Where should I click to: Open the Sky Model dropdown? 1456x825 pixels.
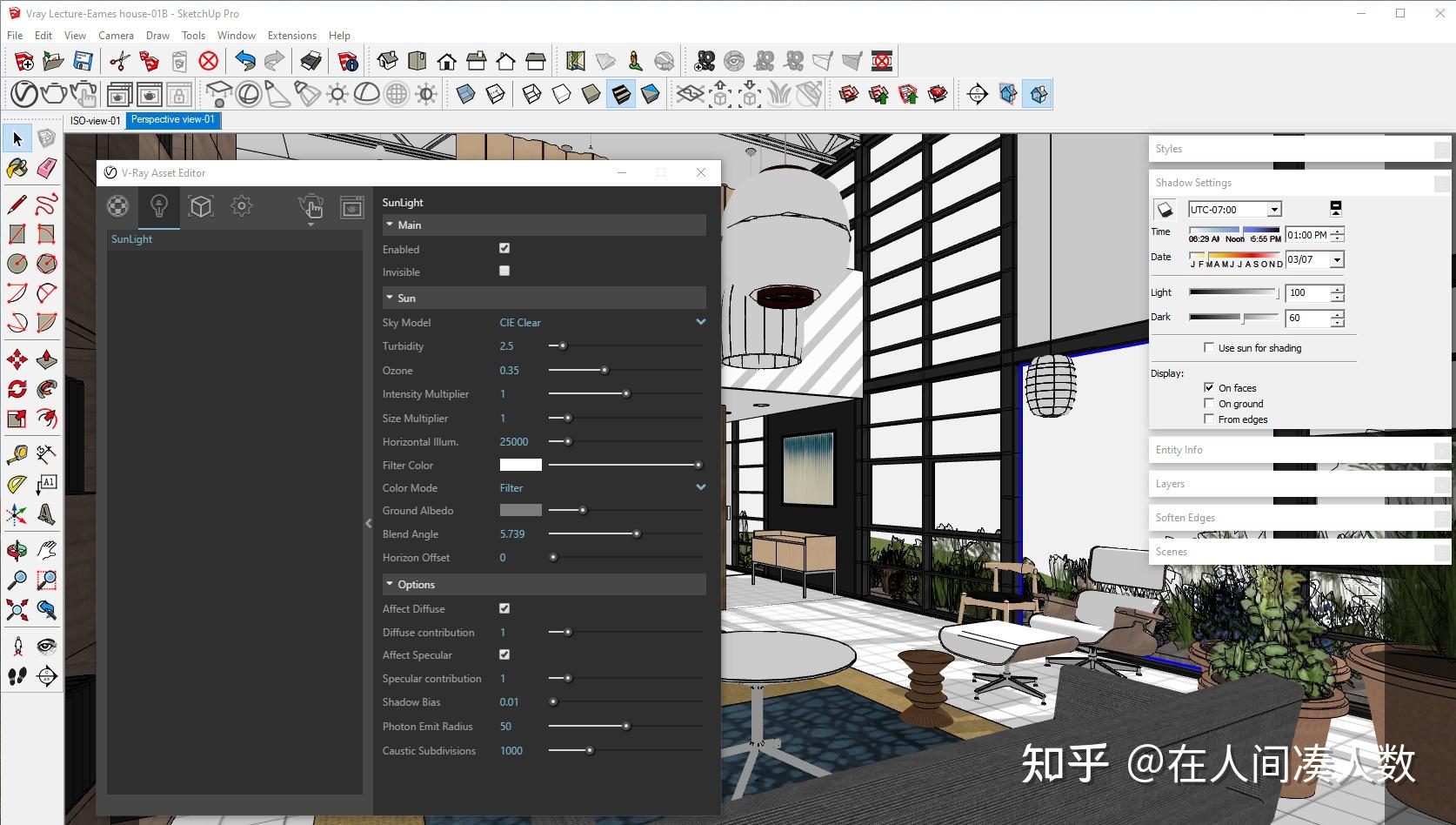(700, 322)
